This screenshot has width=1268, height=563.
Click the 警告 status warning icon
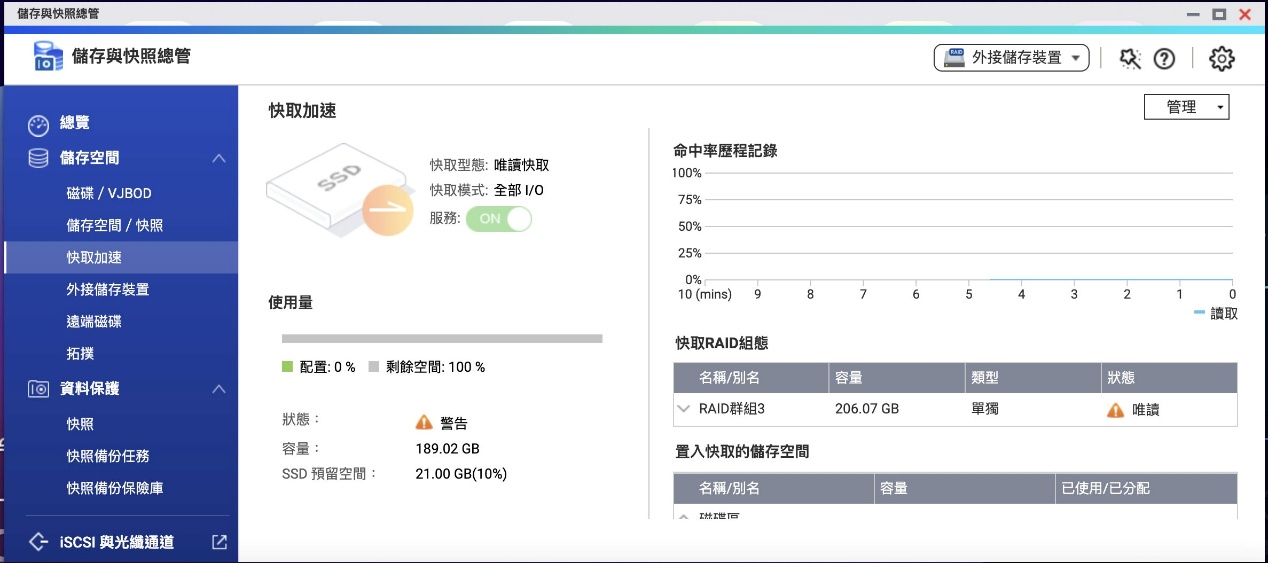click(424, 423)
